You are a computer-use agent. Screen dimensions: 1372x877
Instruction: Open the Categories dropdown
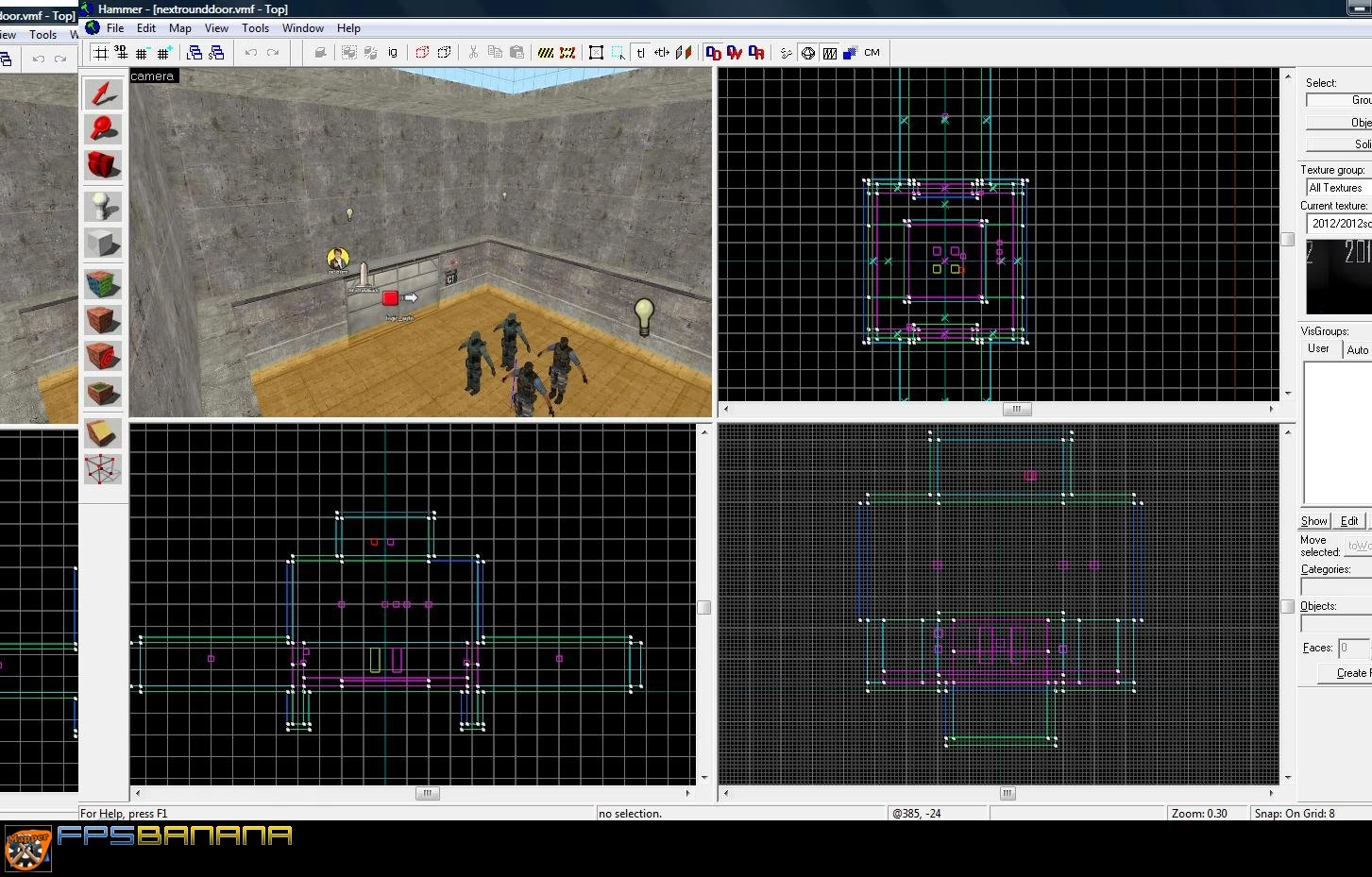1336,586
